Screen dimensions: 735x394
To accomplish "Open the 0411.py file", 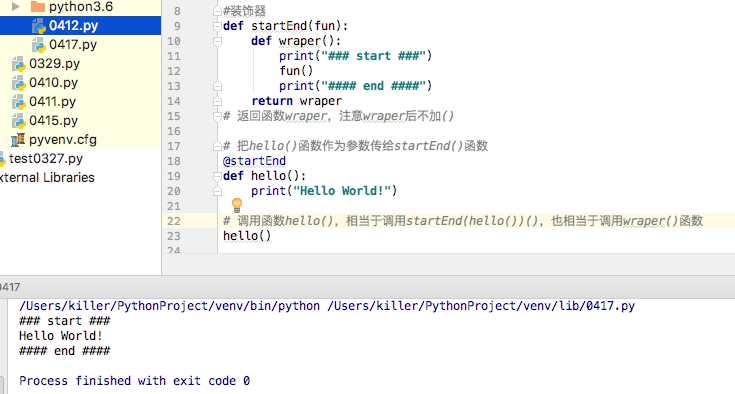I will 52,101.
